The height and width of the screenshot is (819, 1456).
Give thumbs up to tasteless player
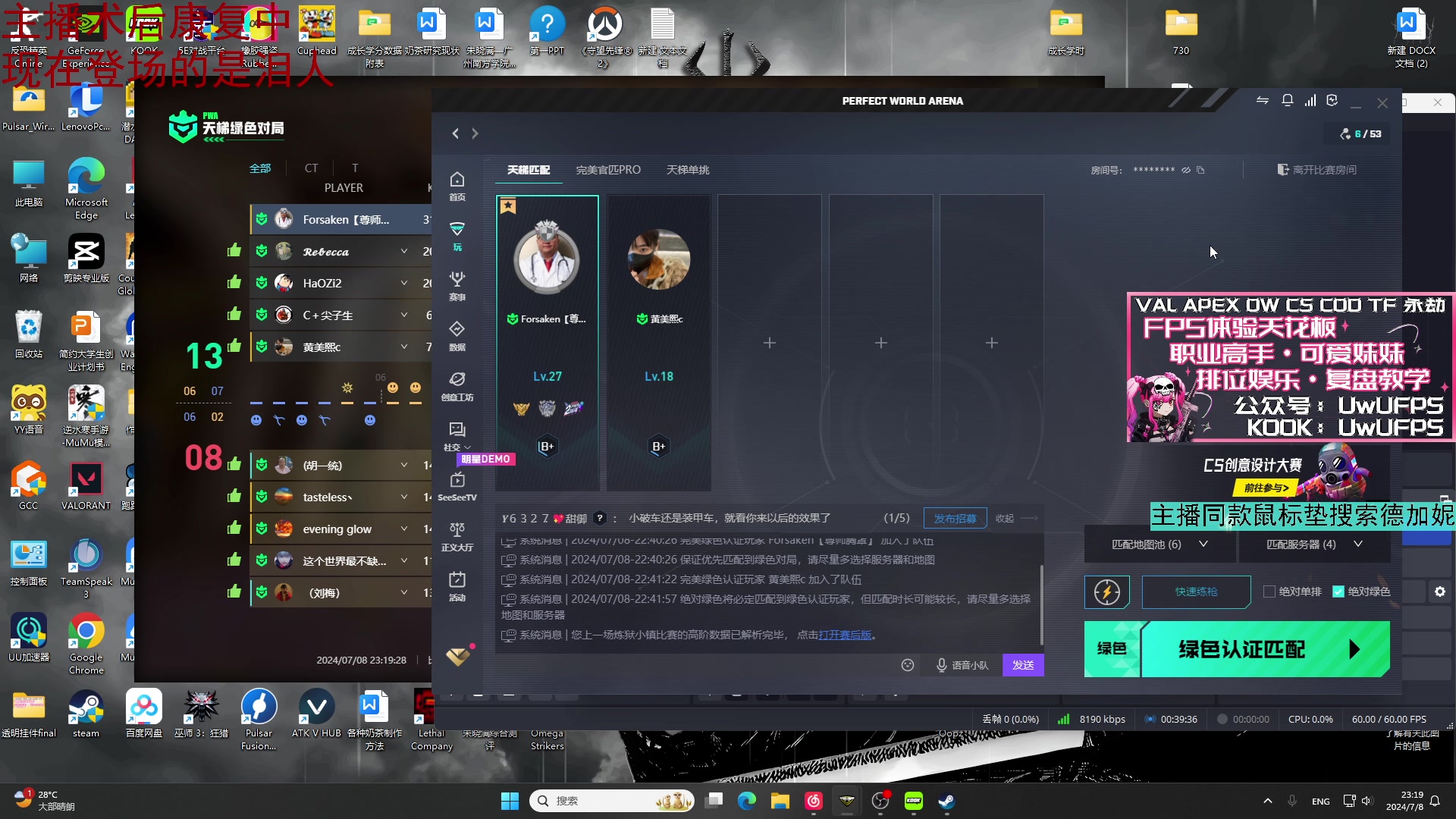coord(234,496)
